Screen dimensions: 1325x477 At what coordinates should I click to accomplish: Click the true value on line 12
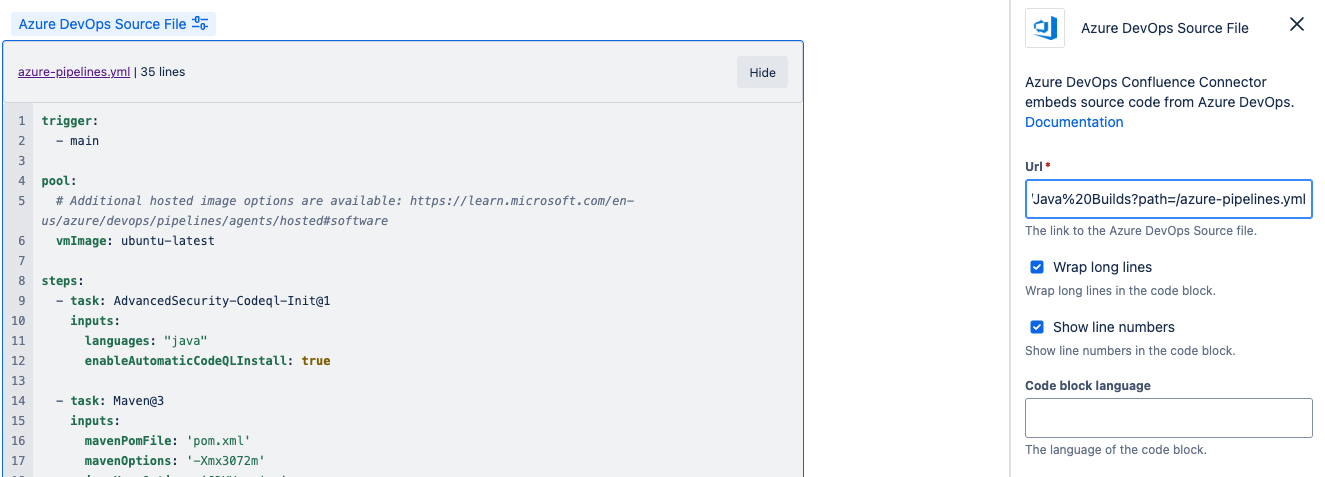[316, 360]
